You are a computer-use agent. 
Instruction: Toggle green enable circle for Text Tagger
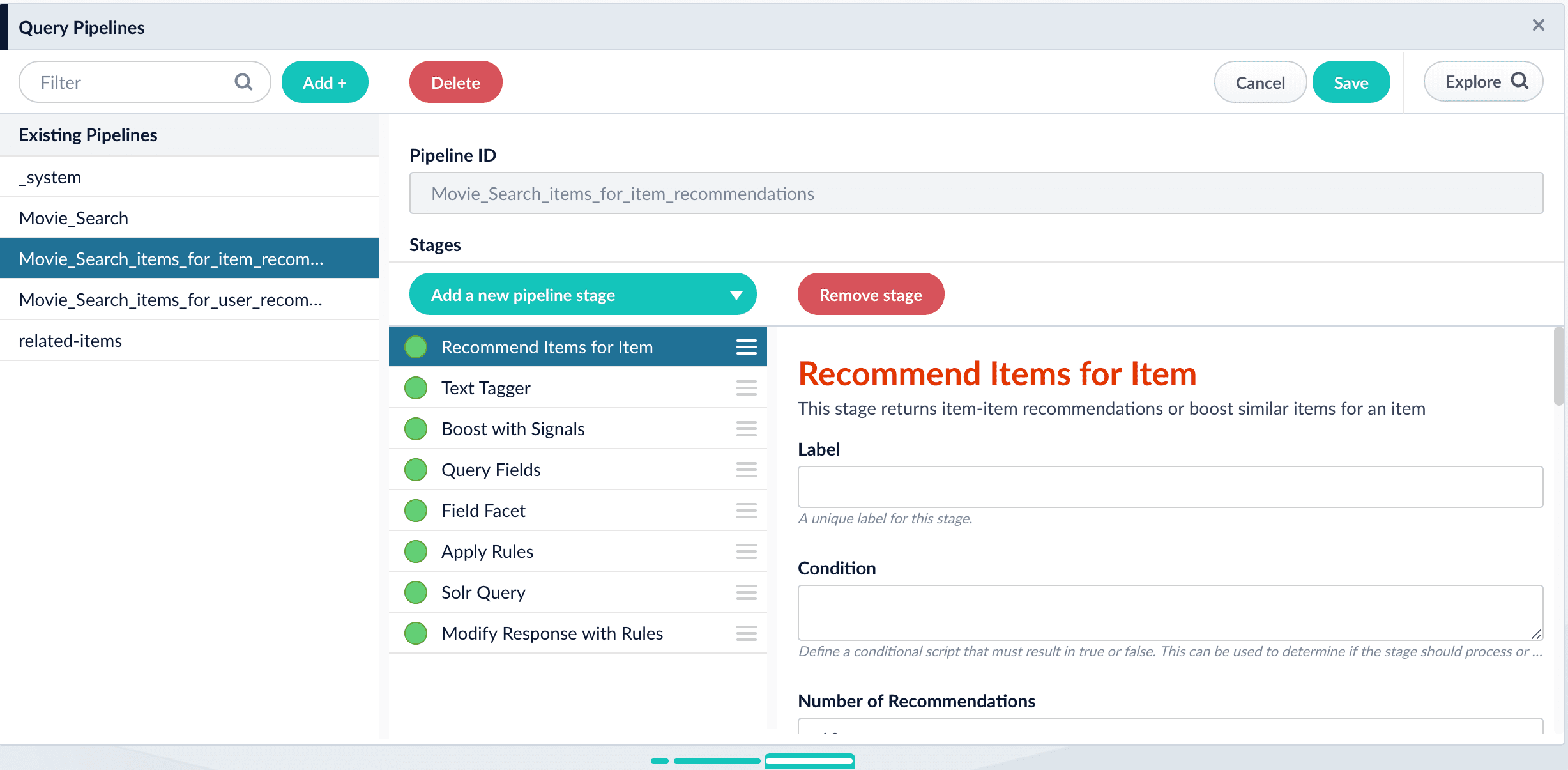pos(416,388)
